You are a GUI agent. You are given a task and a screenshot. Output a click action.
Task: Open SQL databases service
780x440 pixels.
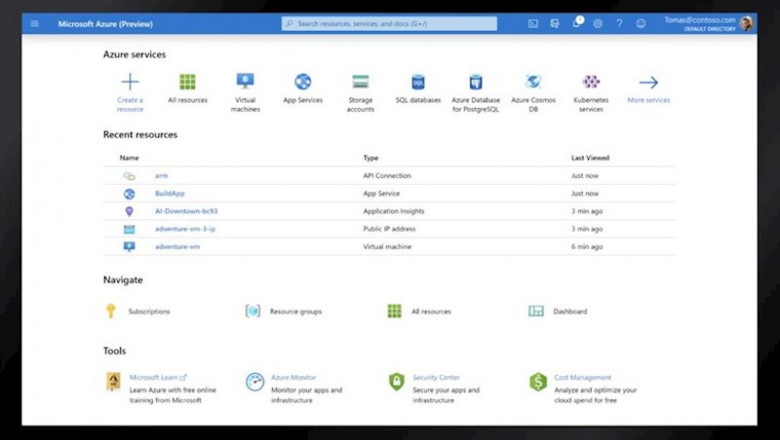[x=418, y=82]
